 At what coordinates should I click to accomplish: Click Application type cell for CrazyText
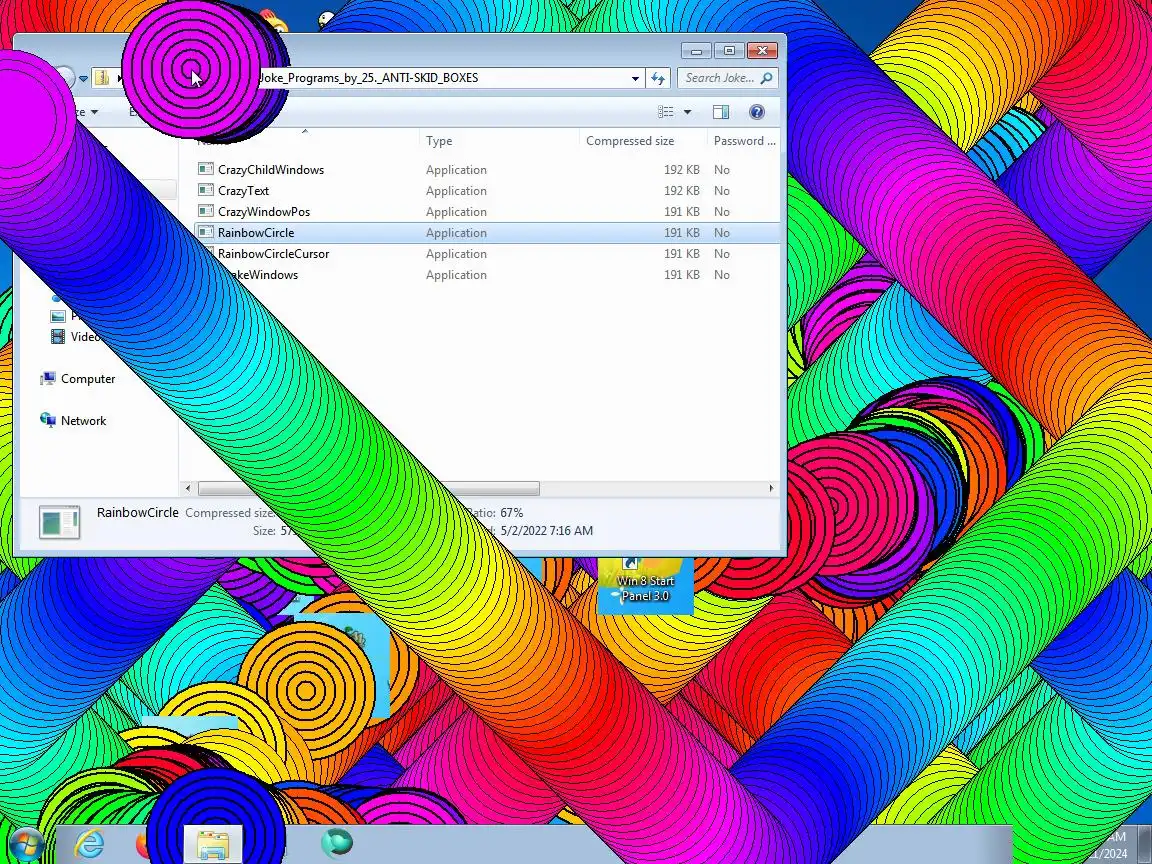point(456,191)
